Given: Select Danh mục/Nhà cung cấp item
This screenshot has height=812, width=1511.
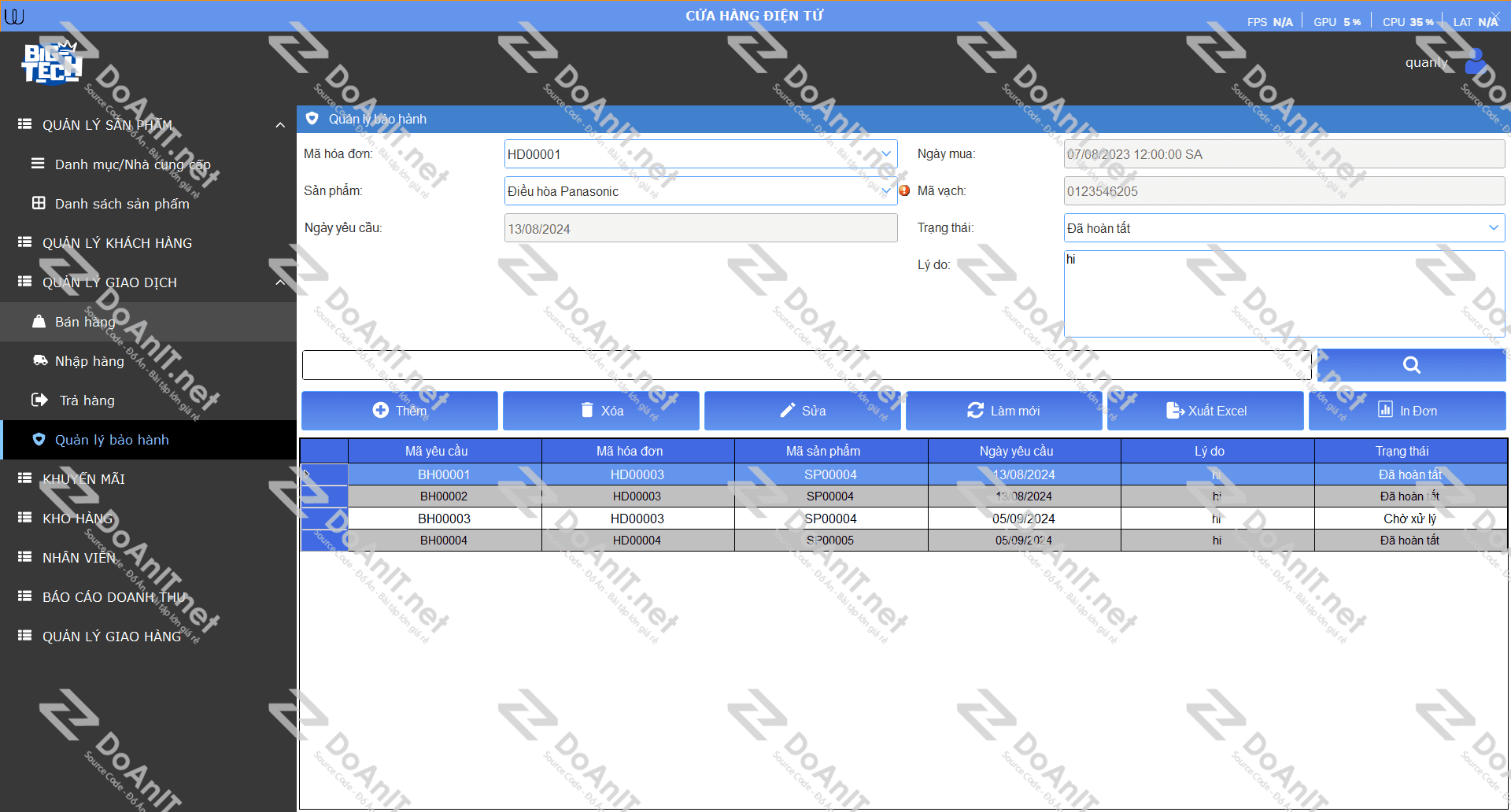Looking at the screenshot, I should pos(132,164).
